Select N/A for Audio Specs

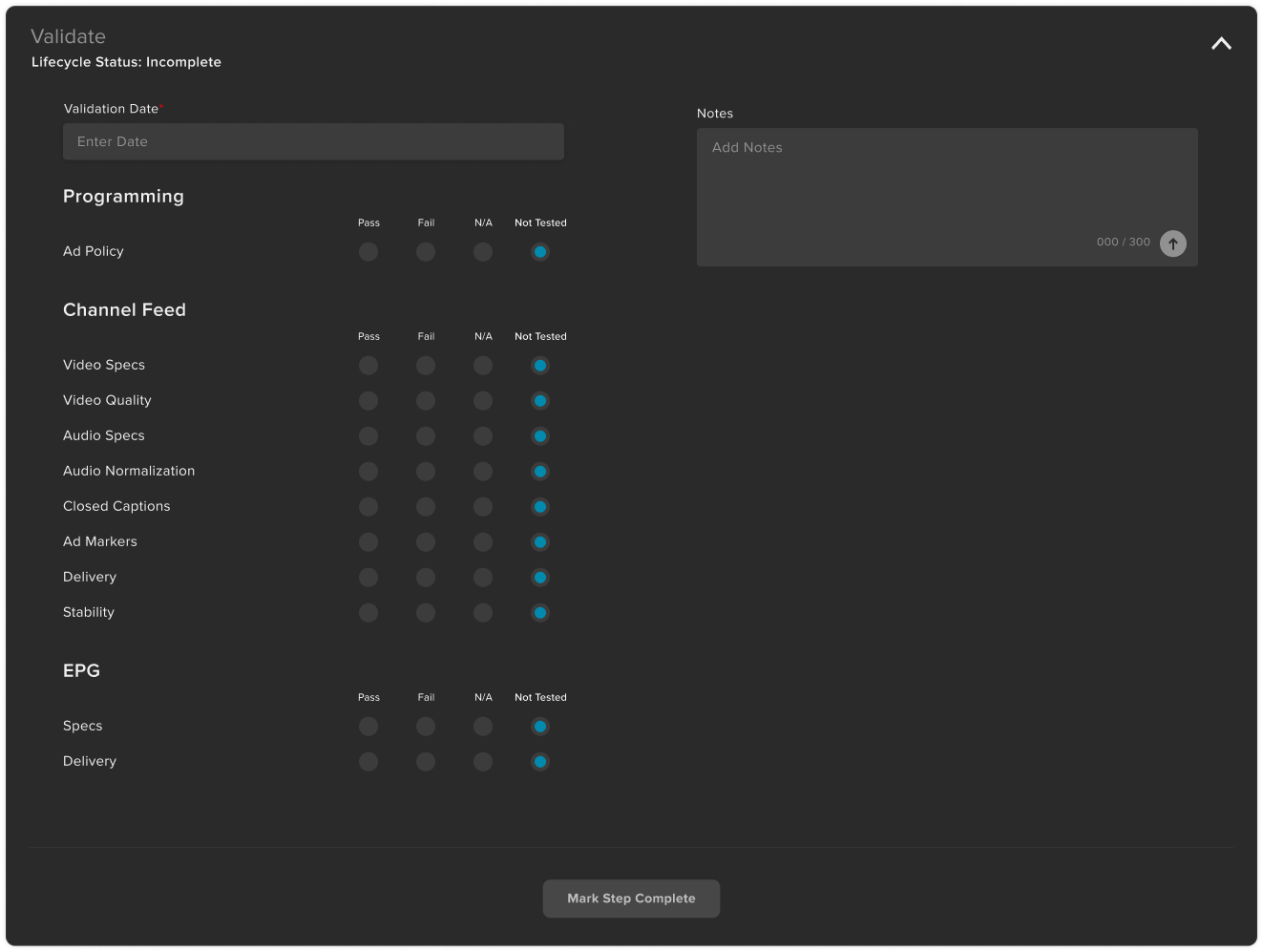(483, 436)
